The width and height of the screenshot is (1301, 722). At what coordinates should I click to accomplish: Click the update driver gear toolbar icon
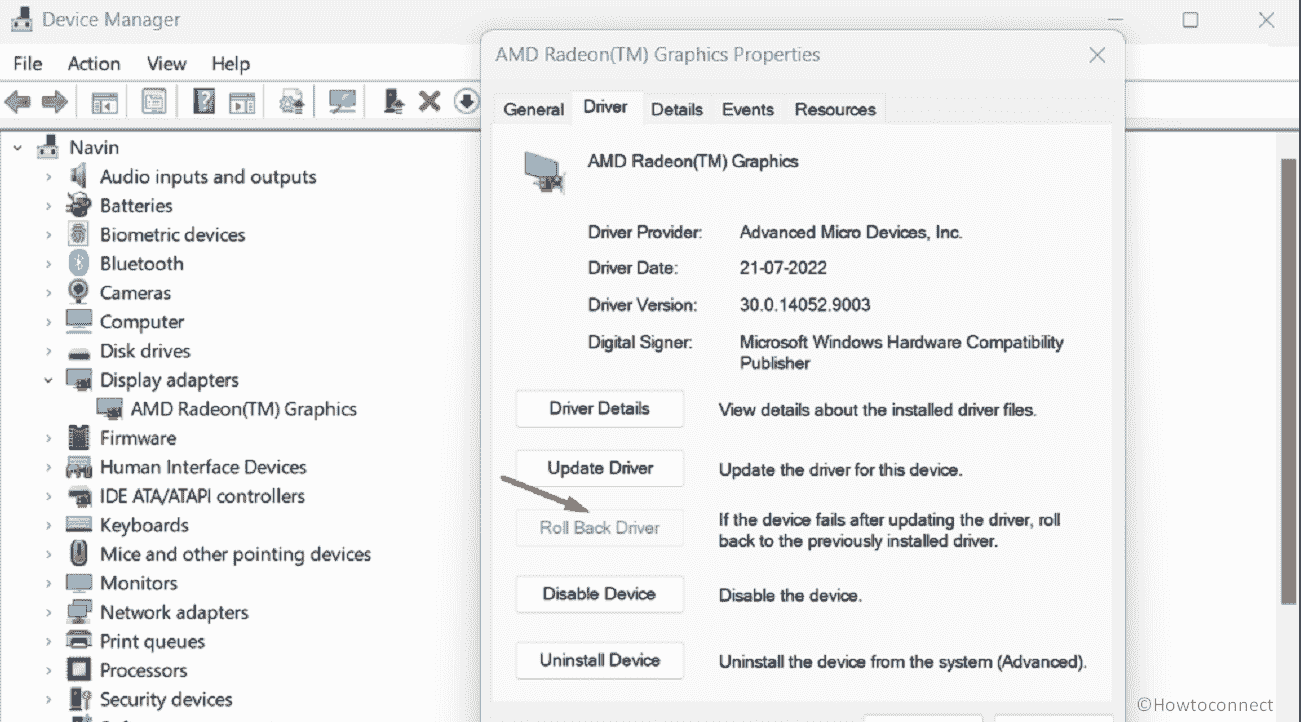tap(292, 101)
